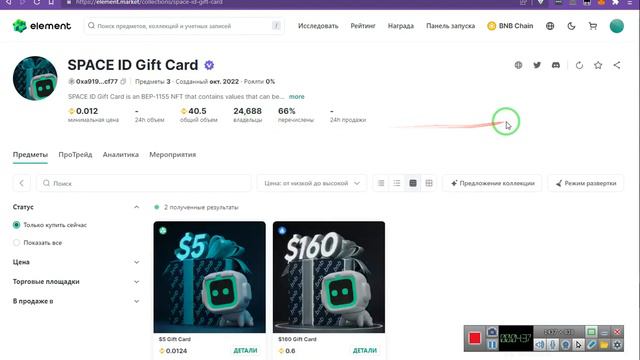Screen dimensions: 640x360
Task: Open the collection Twitter icon
Action: 537,65
